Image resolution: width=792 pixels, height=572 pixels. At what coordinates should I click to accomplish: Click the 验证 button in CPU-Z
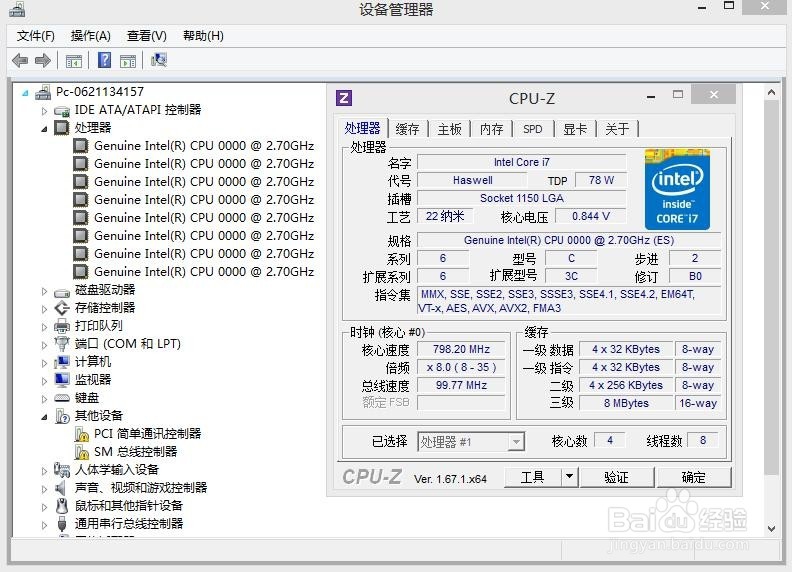[x=616, y=477]
